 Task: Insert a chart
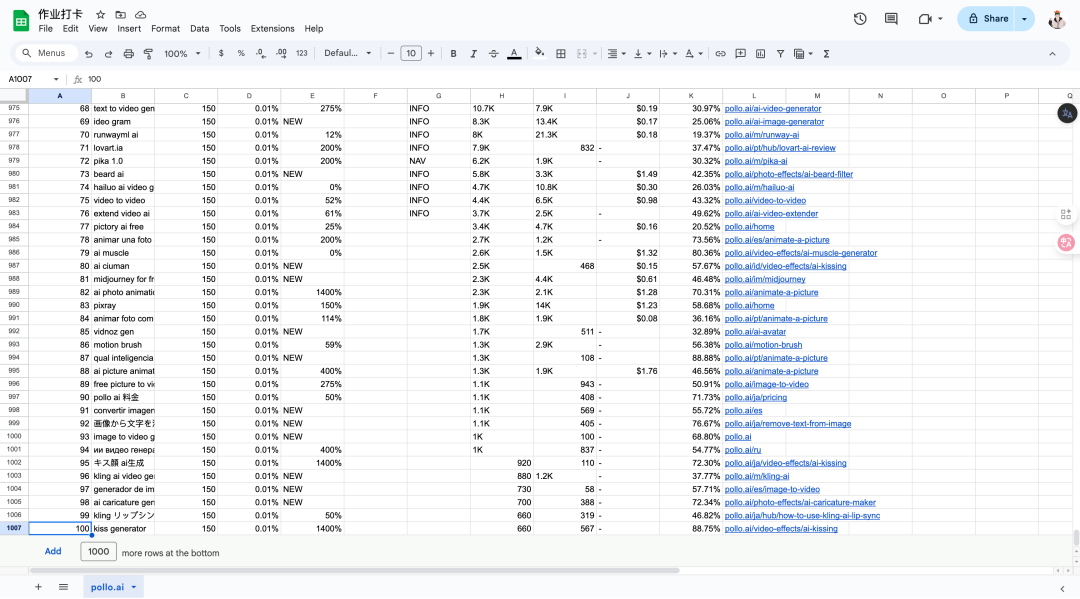pos(760,54)
